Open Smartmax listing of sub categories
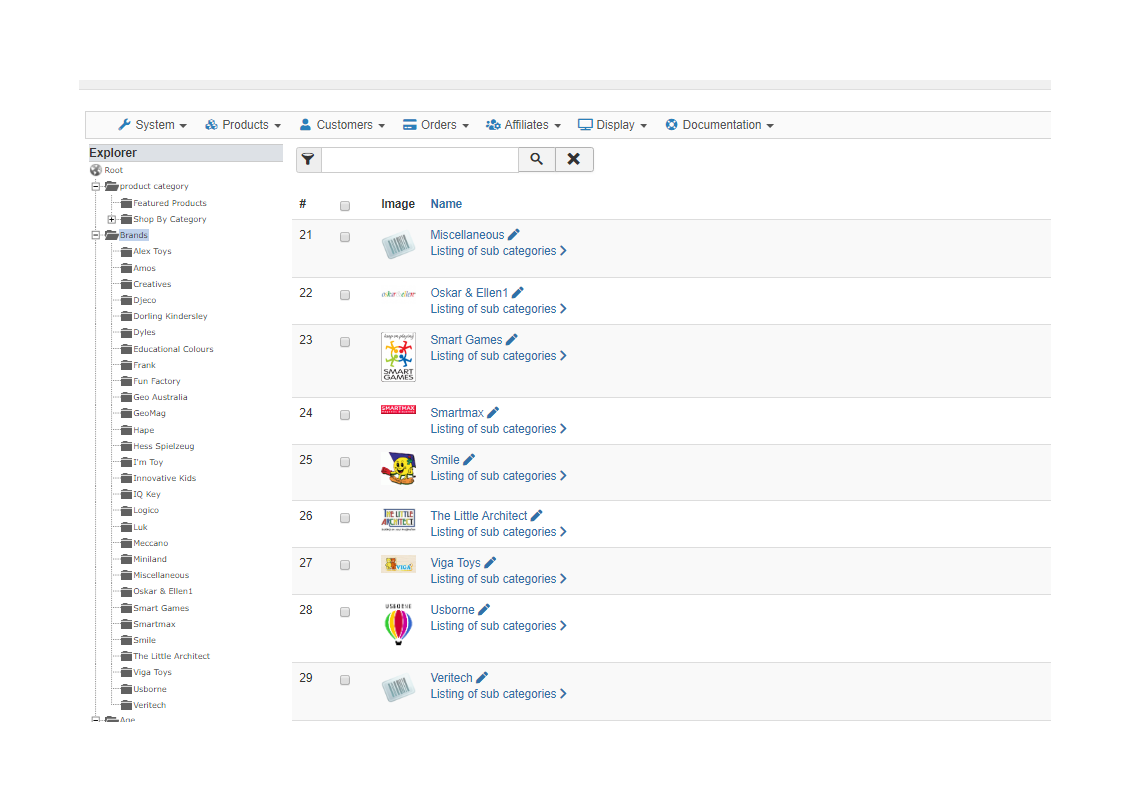The width and height of the screenshot is (1122, 793). point(498,429)
